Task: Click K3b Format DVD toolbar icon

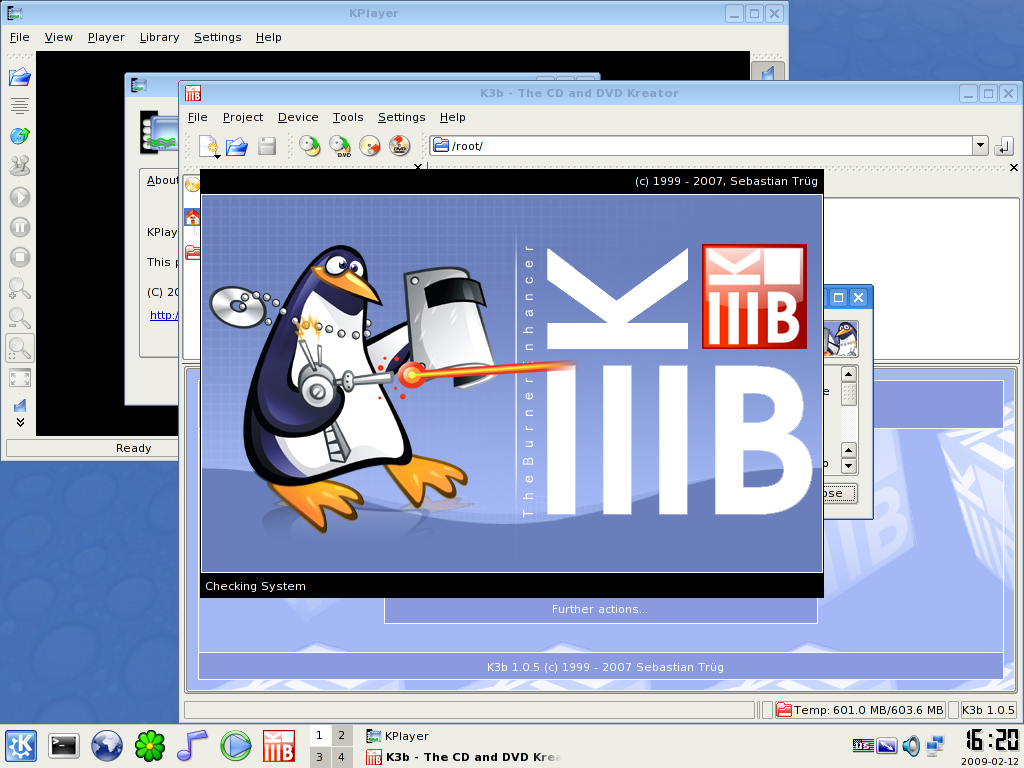Action: [x=400, y=146]
